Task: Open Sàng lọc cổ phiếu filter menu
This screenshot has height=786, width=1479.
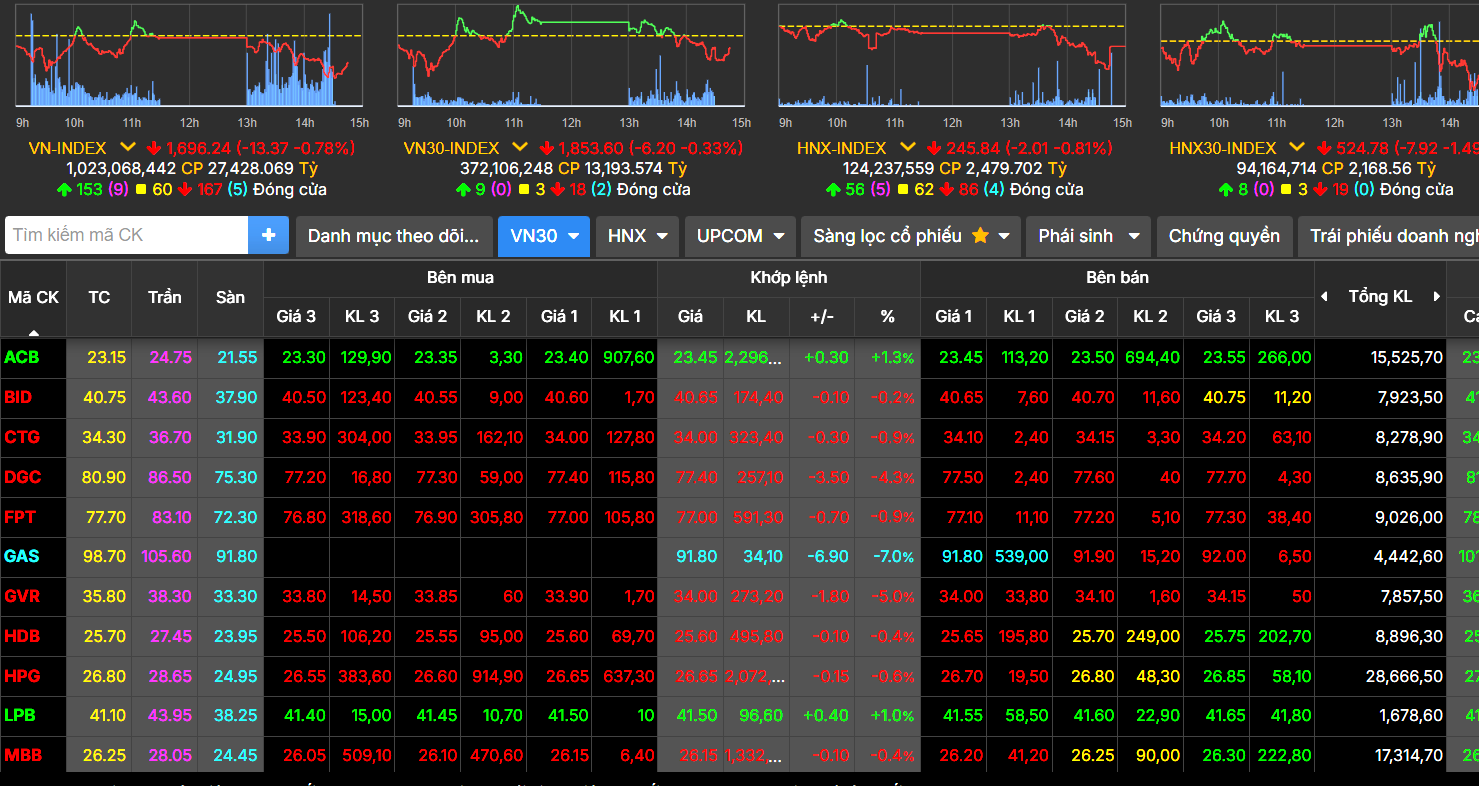Action: point(910,236)
